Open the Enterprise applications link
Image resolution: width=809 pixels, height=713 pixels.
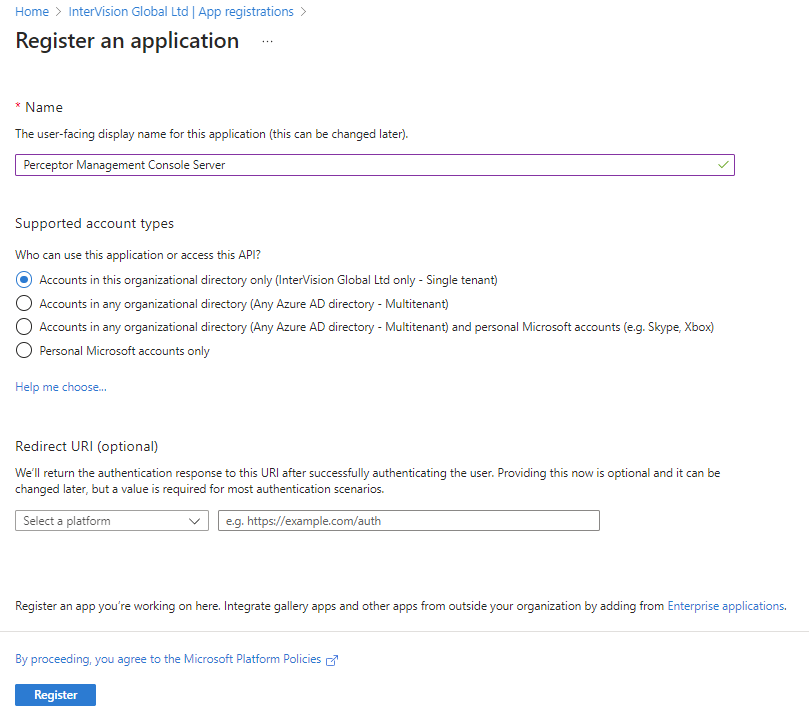[726, 606]
